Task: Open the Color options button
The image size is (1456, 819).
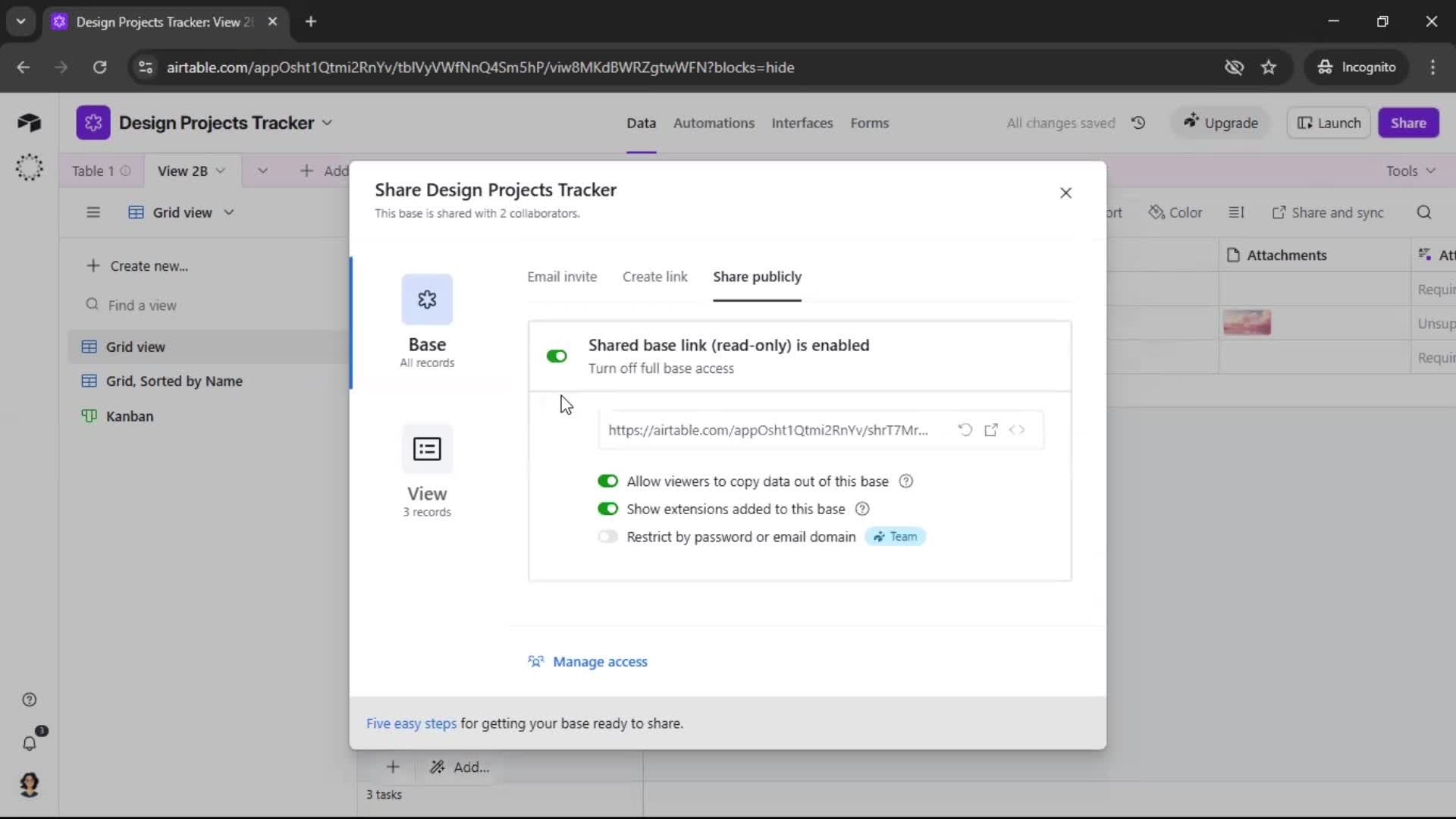Action: tap(1175, 212)
